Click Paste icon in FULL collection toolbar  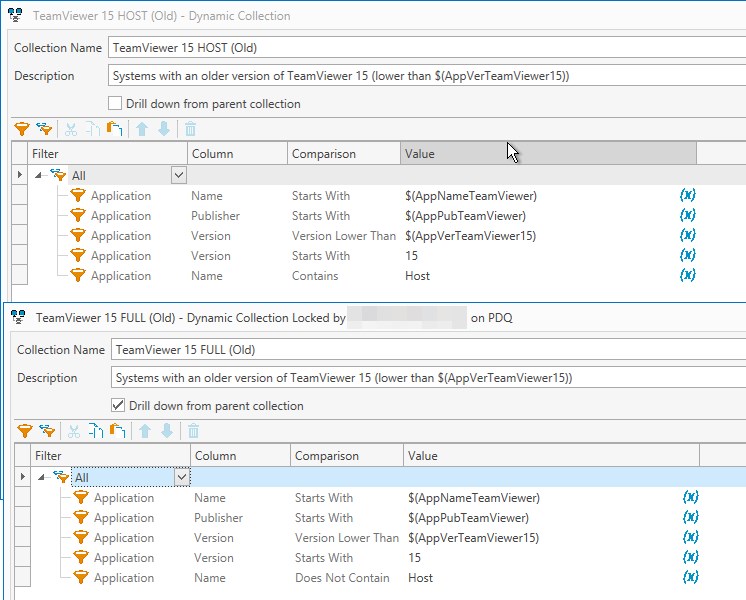pyautogui.click(x=117, y=431)
